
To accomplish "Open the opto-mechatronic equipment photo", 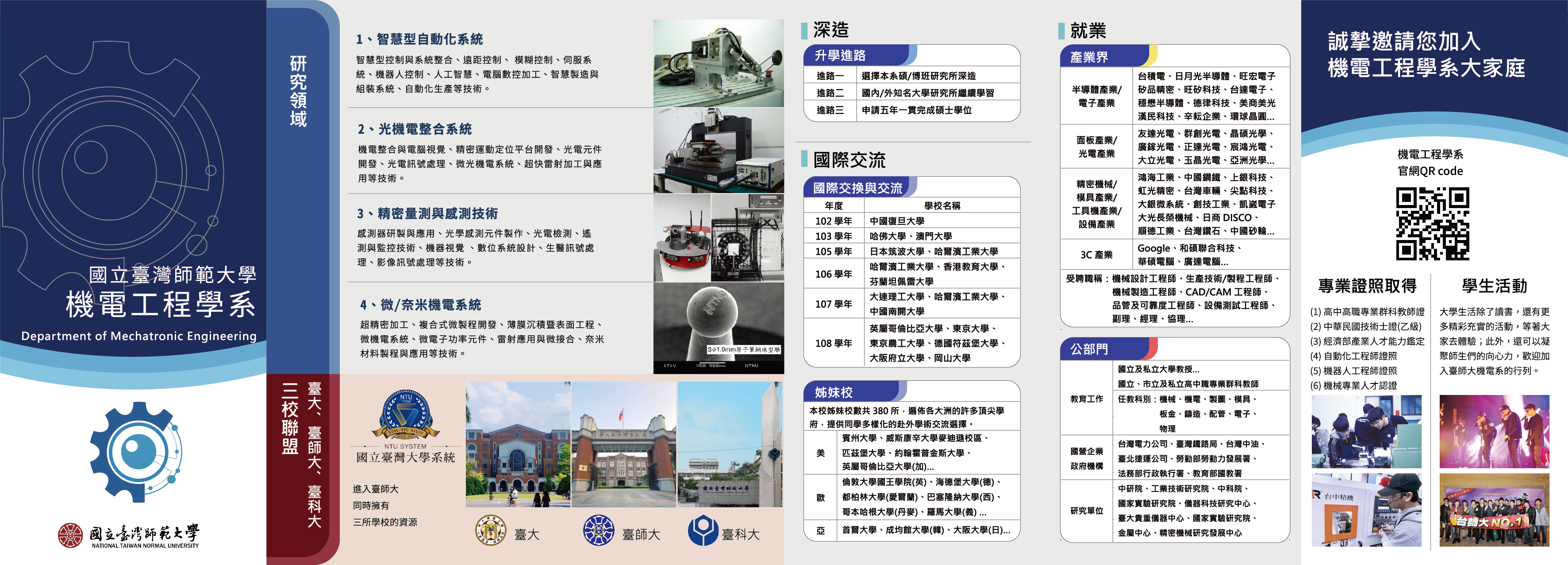I will 718,151.
